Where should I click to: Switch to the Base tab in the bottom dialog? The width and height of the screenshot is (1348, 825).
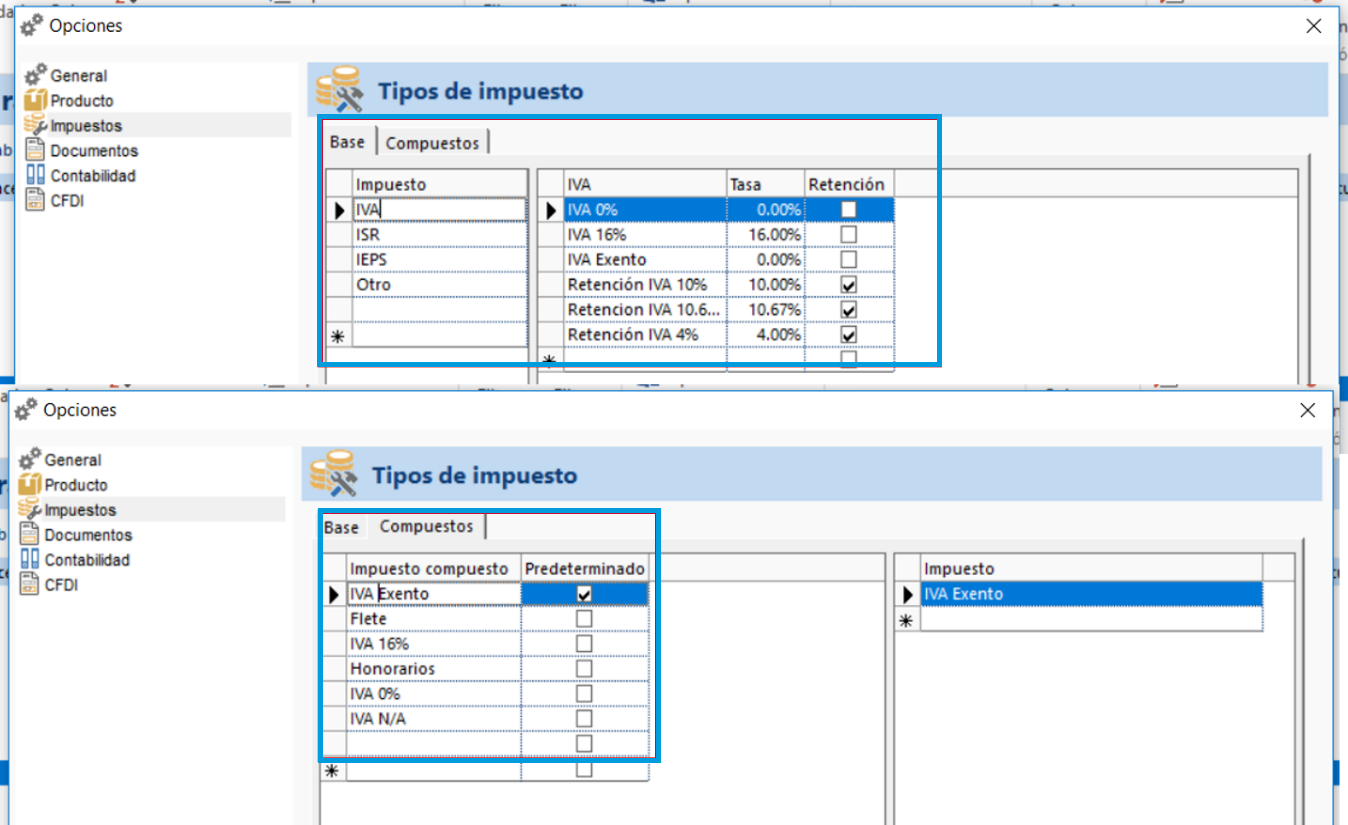tap(341, 527)
